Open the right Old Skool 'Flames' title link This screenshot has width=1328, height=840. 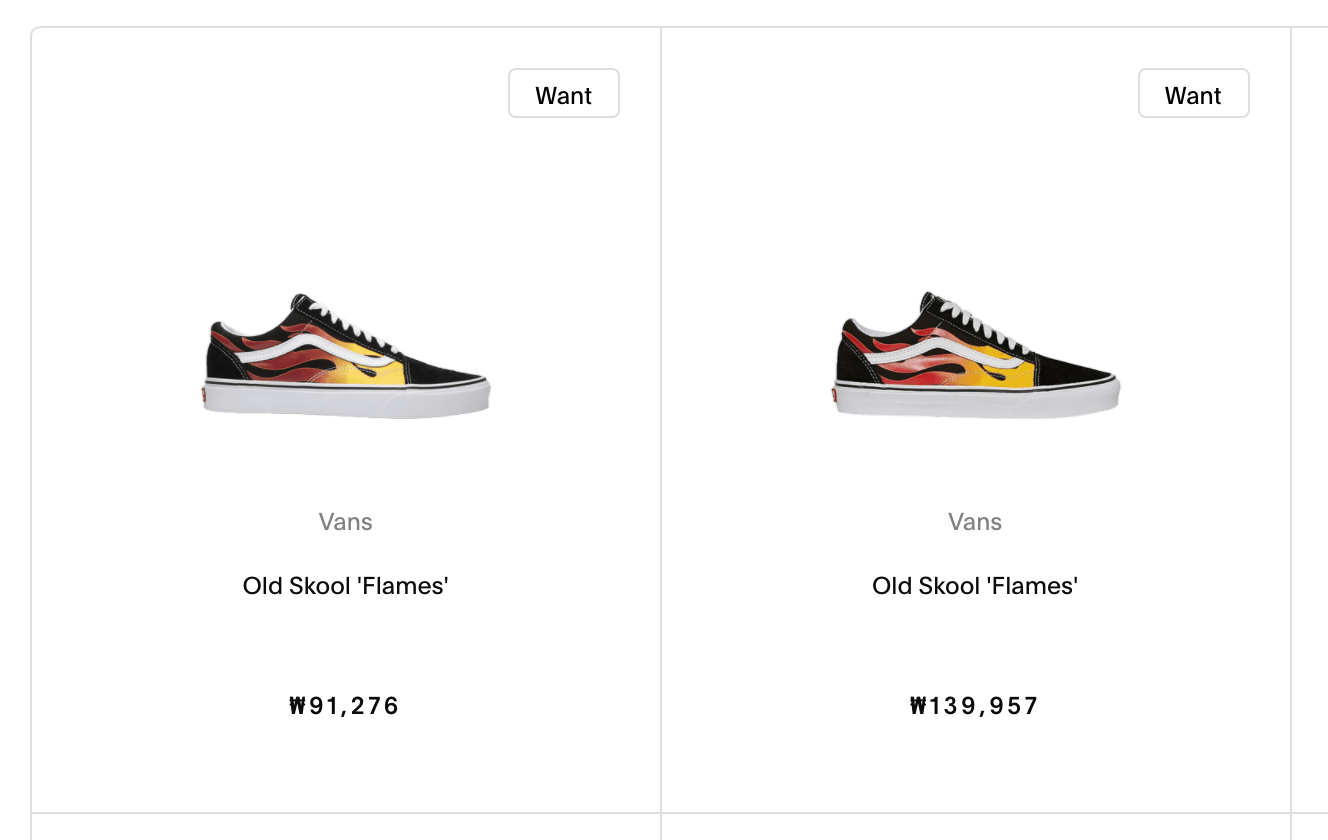(974, 585)
